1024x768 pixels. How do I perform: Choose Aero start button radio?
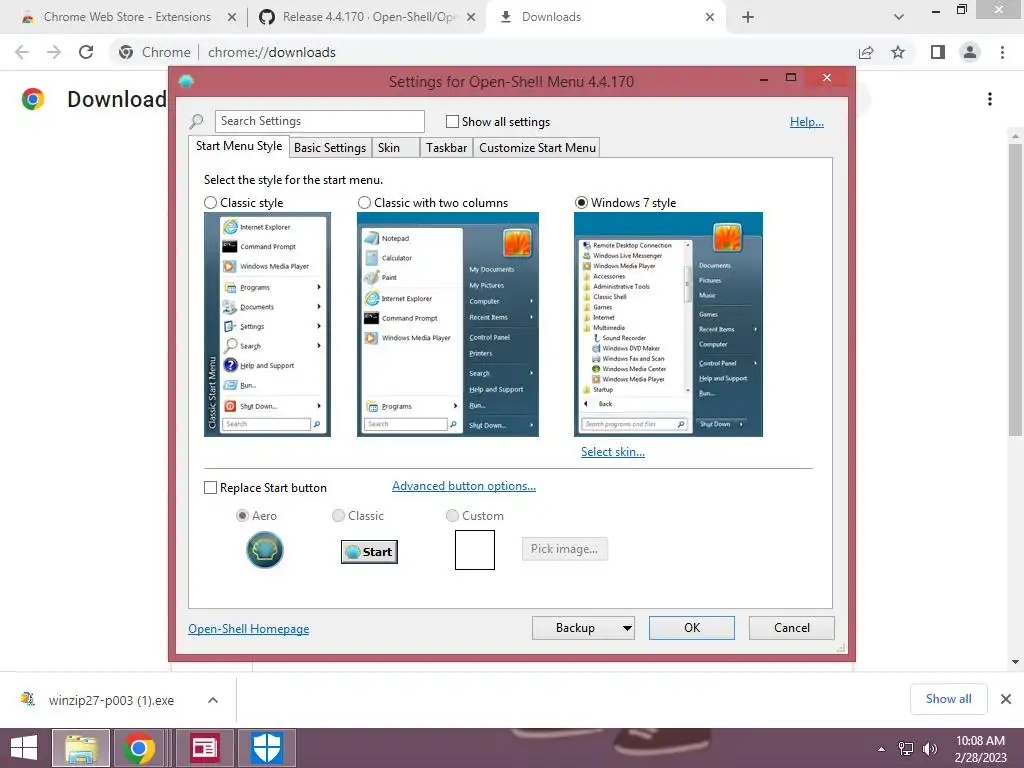(x=242, y=516)
